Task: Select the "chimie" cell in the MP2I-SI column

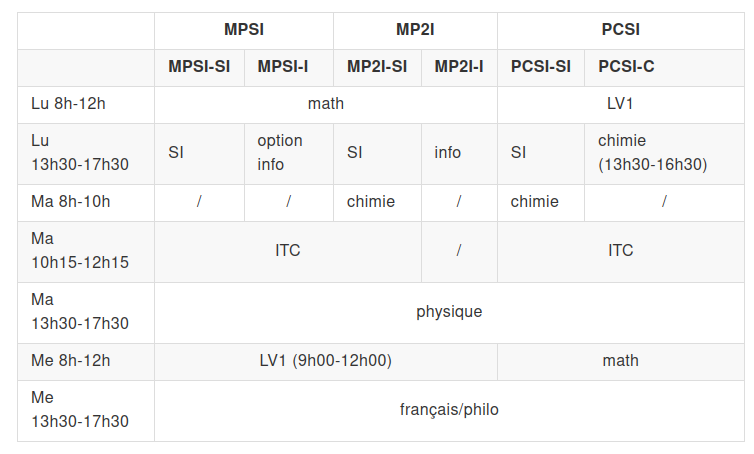Action: (371, 202)
